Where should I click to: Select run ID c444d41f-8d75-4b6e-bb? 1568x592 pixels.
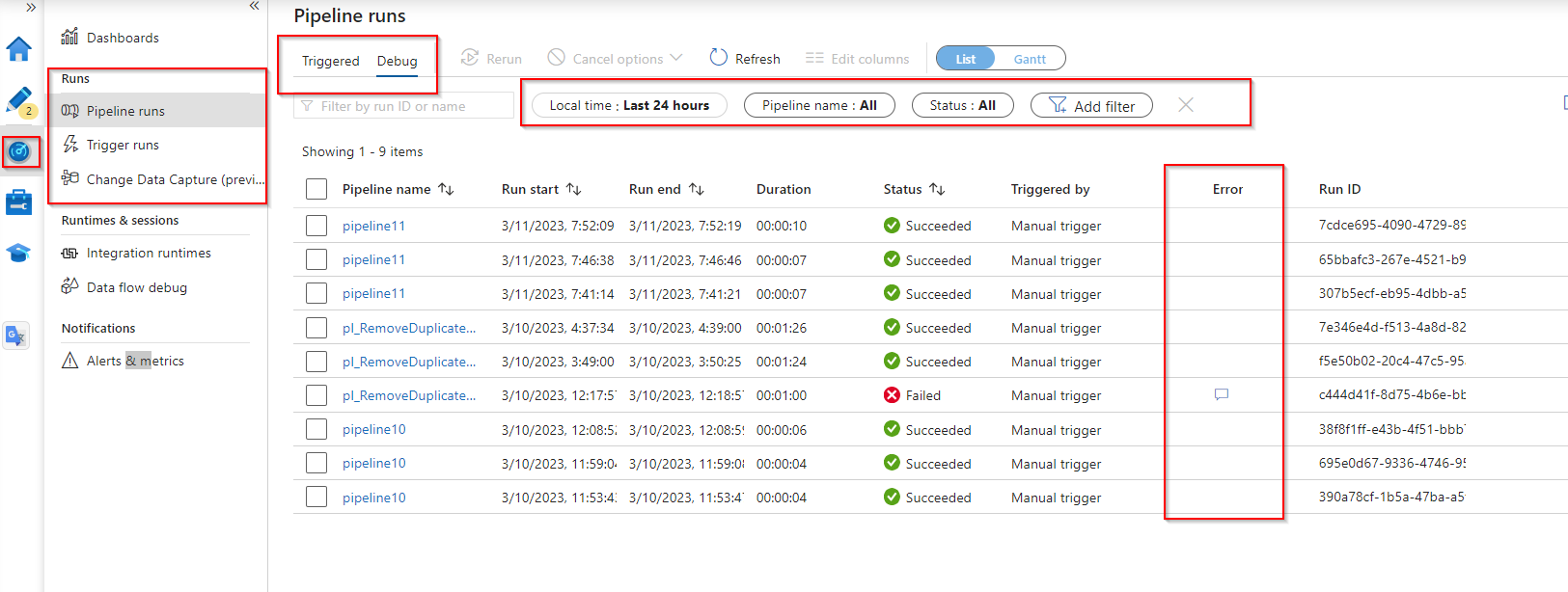pyautogui.click(x=1391, y=394)
